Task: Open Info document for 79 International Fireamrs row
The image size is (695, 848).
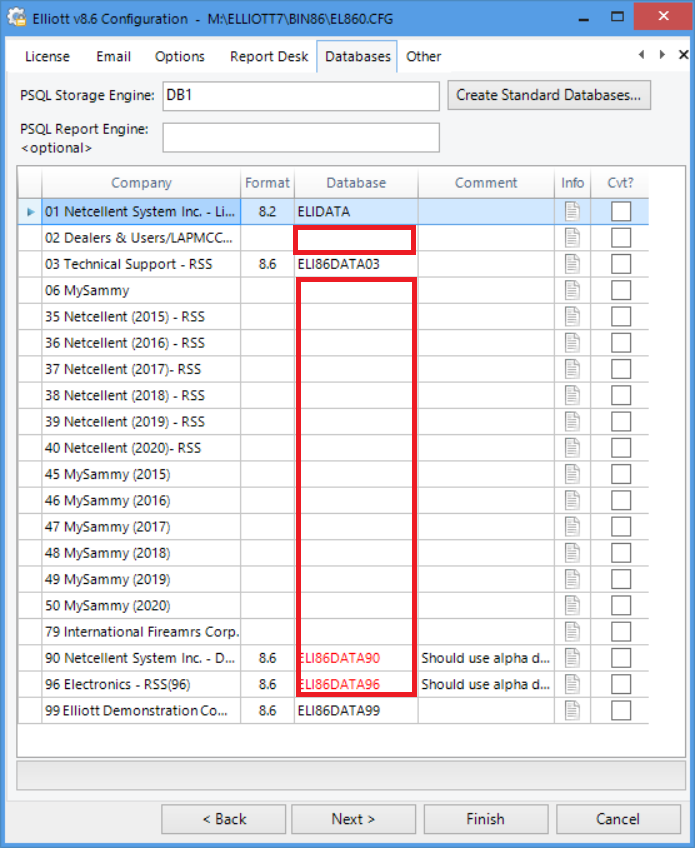Action: pyautogui.click(x=572, y=632)
